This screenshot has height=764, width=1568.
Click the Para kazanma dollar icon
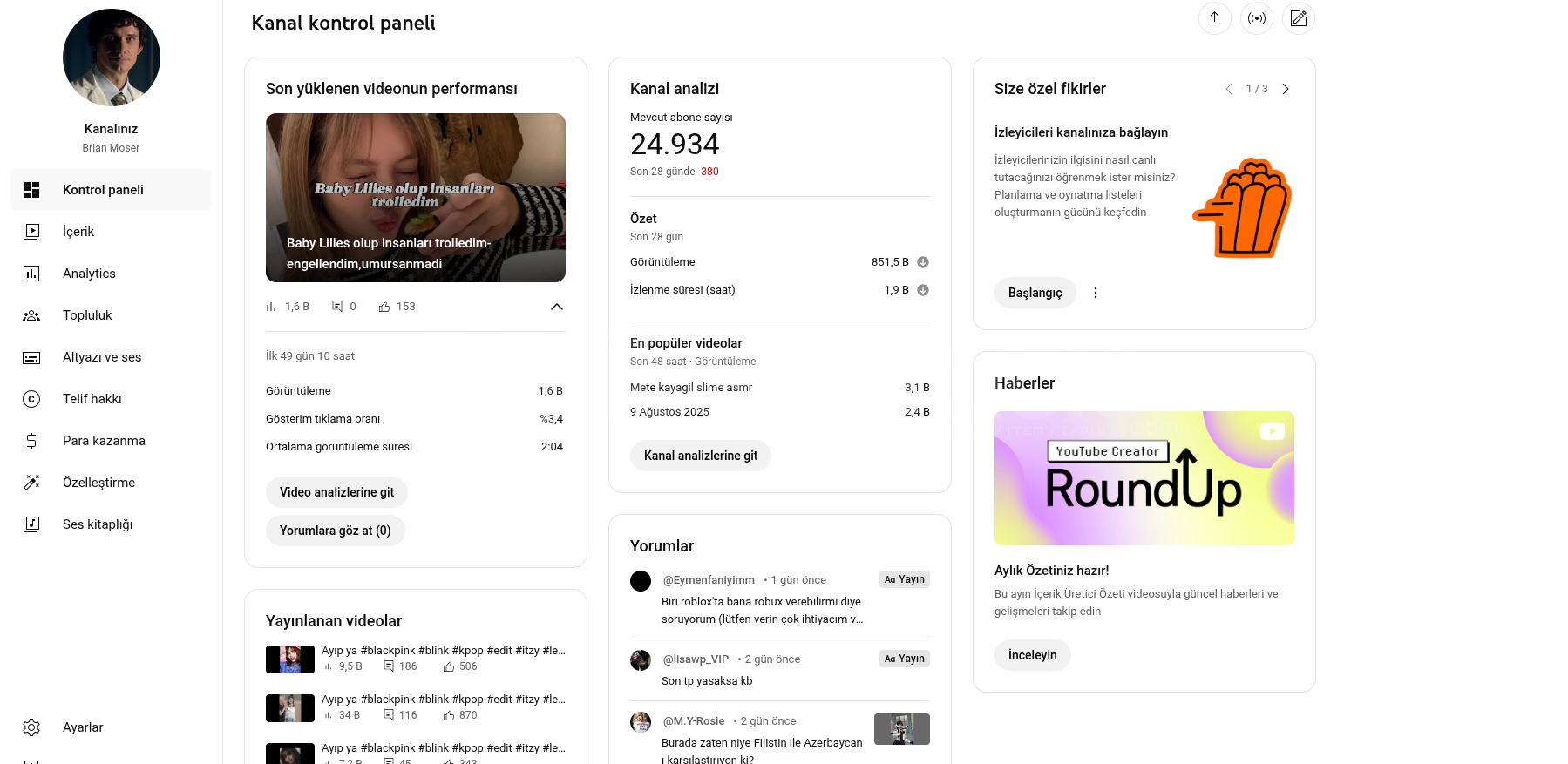(31, 441)
